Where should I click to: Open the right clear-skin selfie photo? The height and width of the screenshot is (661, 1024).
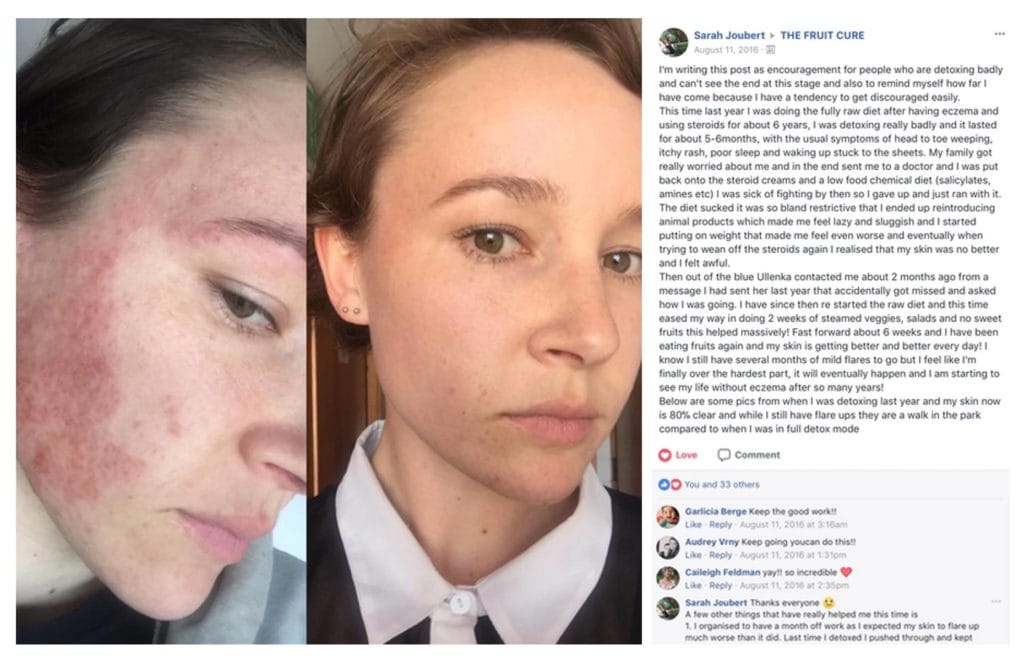tap(474, 331)
